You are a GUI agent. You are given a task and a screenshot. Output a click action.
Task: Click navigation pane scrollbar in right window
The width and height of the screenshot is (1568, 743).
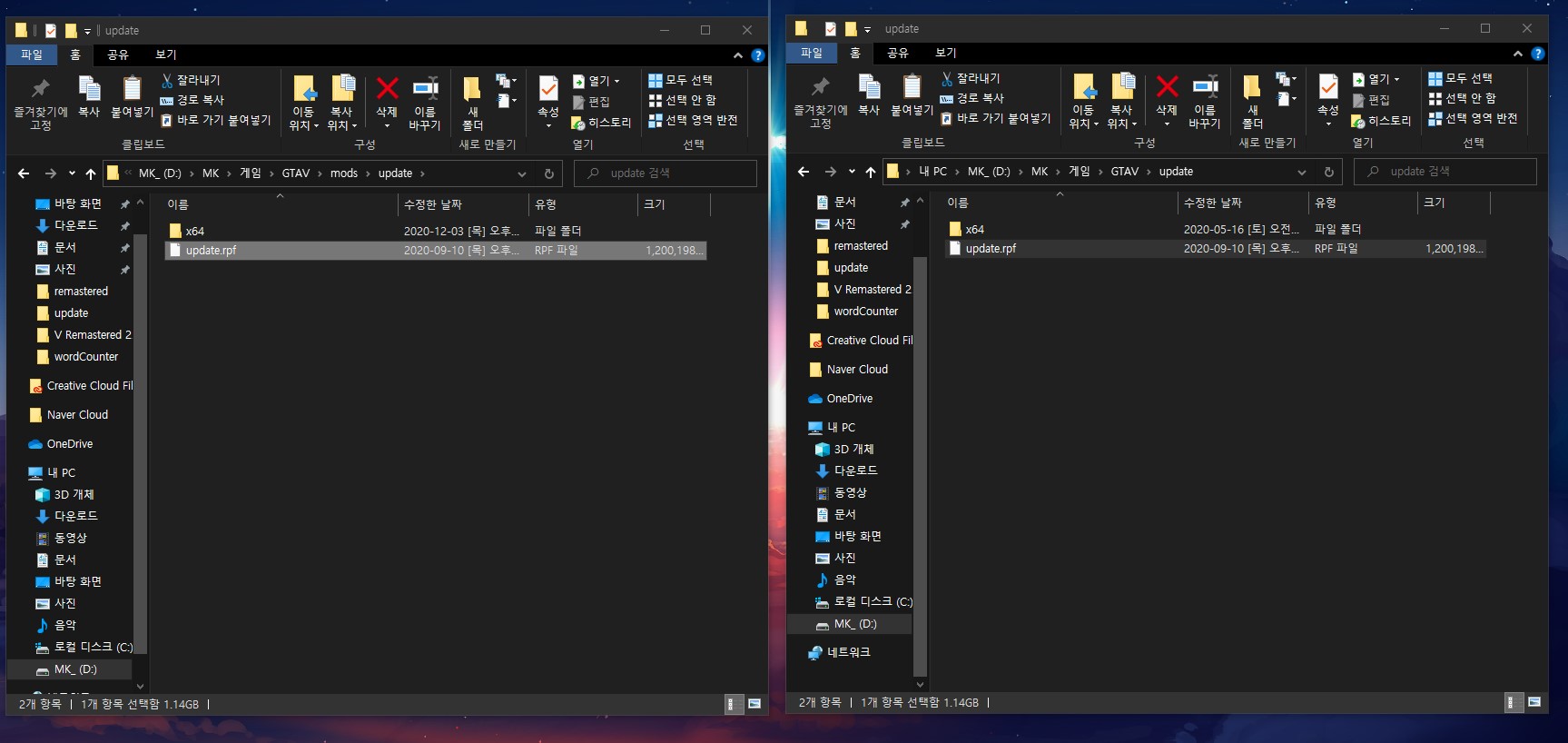pos(920,467)
